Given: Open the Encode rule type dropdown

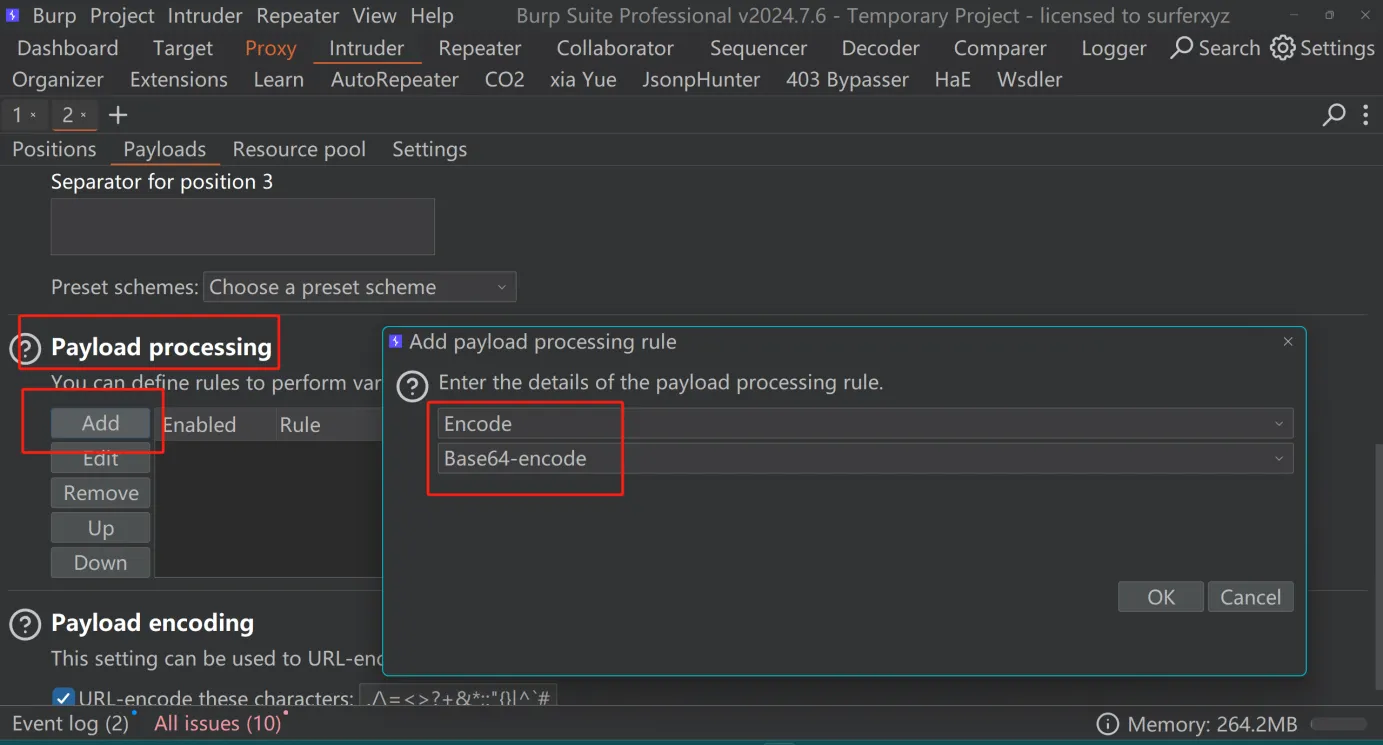Looking at the screenshot, I should coord(865,423).
